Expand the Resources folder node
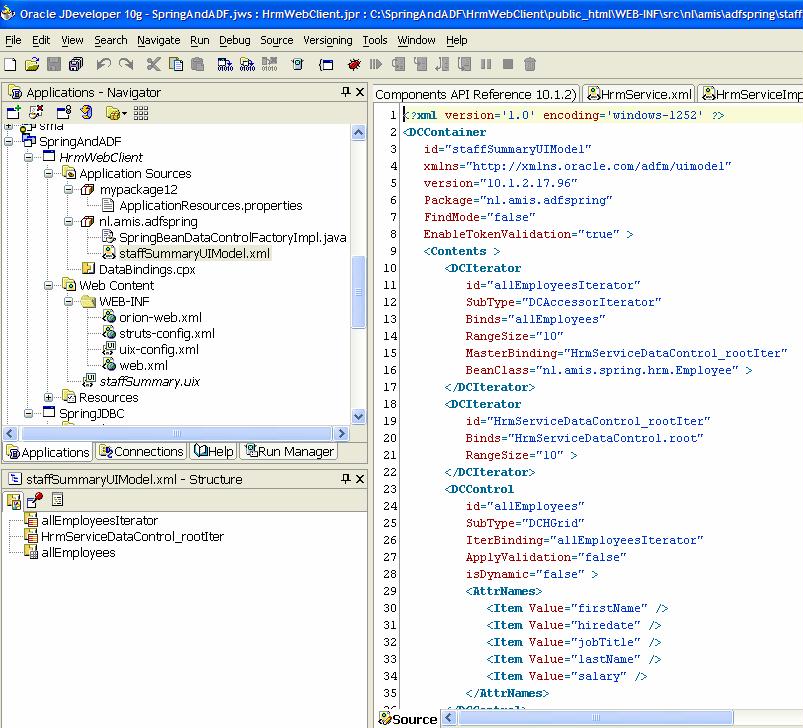Viewport: 803px width, 728px height. tap(50, 397)
